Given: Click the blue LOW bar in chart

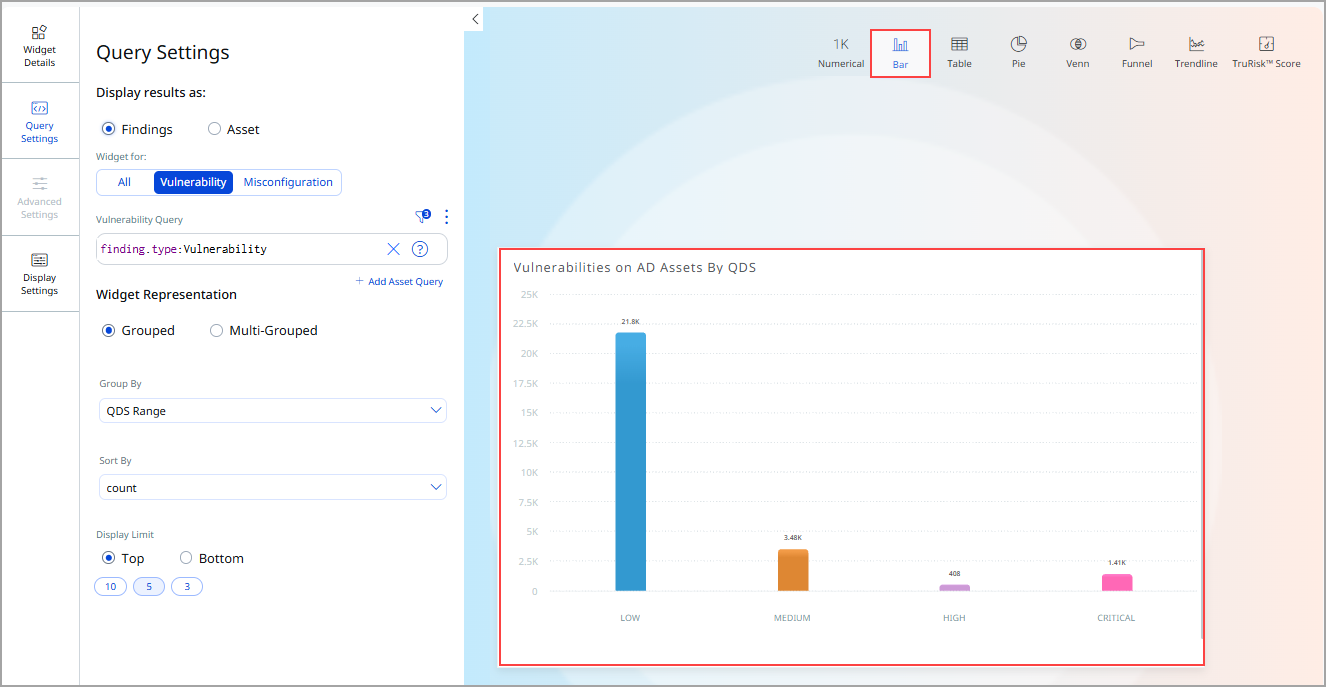Looking at the screenshot, I should [x=630, y=462].
